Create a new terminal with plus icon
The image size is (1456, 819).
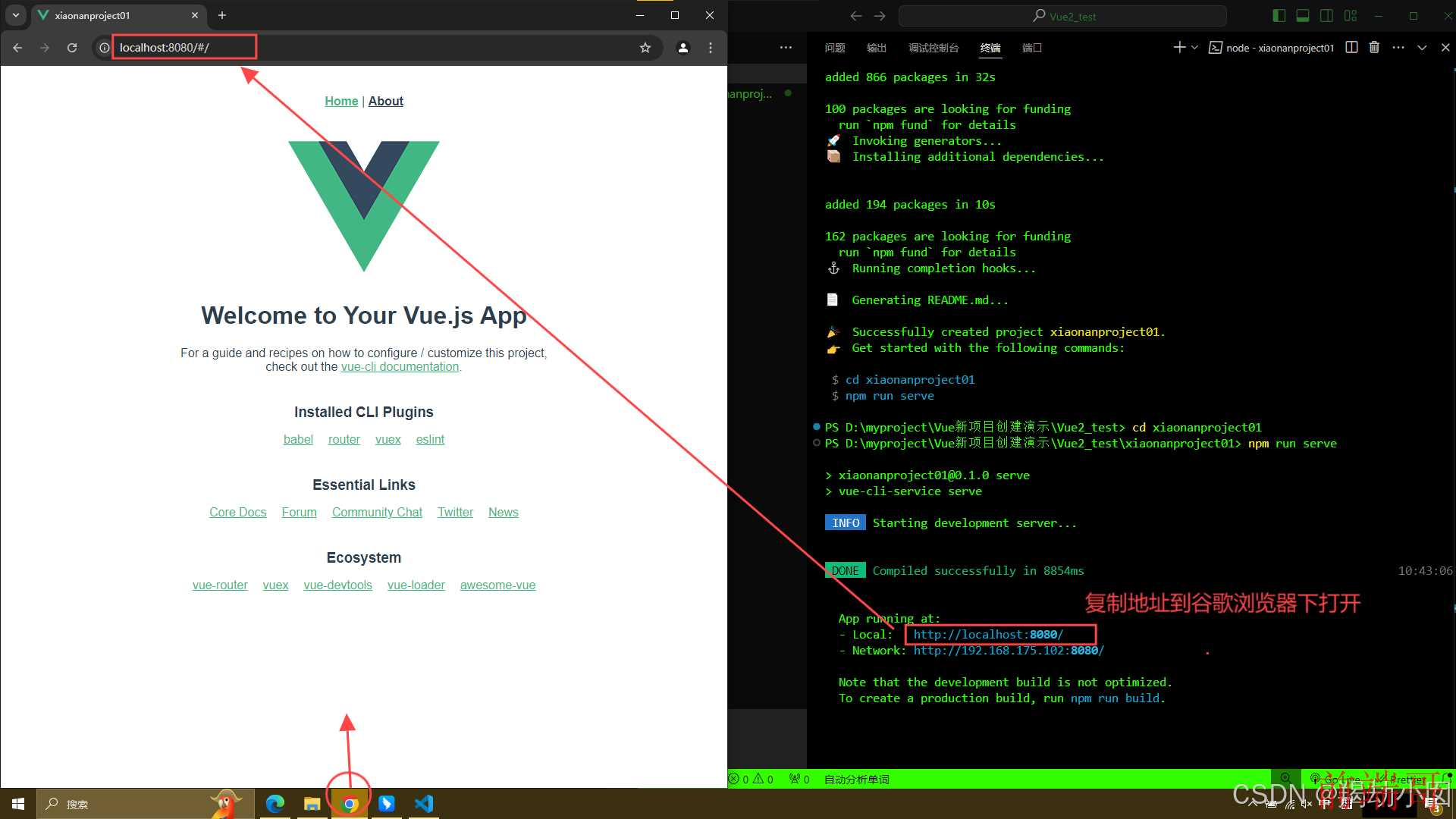[1179, 48]
